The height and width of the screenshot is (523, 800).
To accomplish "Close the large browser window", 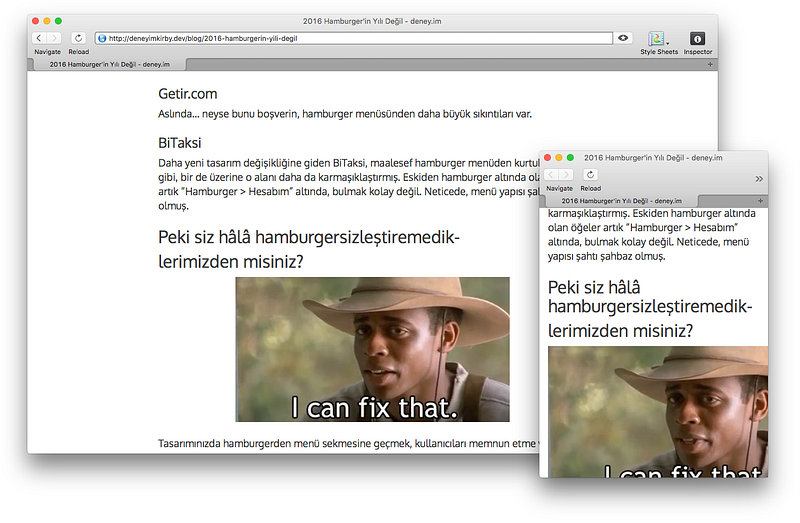I will [x=35, y=21].
